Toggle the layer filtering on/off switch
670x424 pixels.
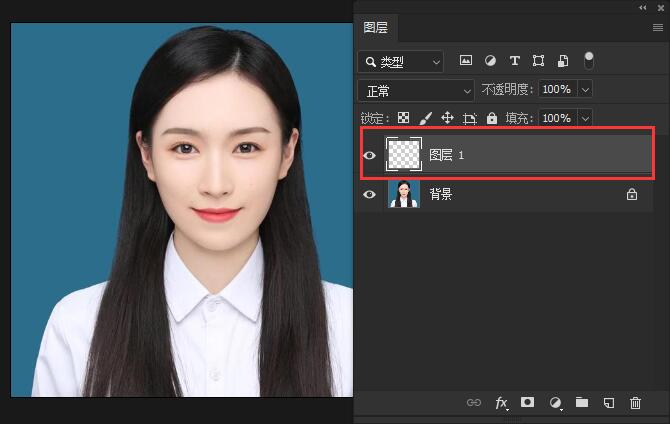589,60
